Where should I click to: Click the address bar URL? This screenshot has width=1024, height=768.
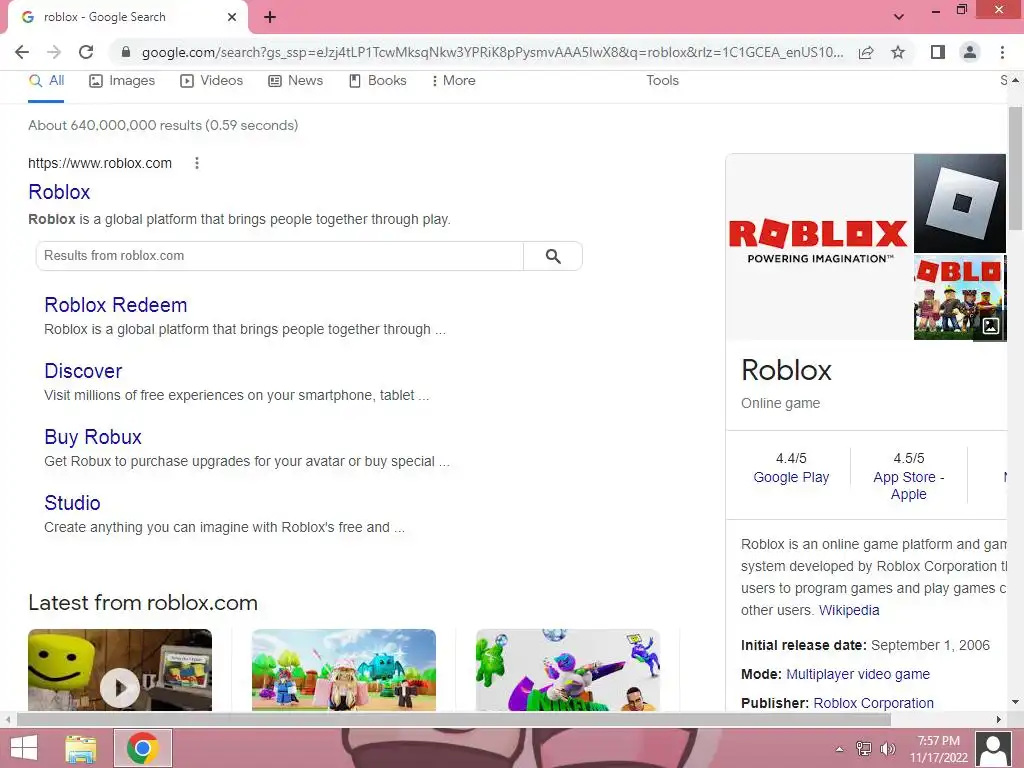coord(492,52)
